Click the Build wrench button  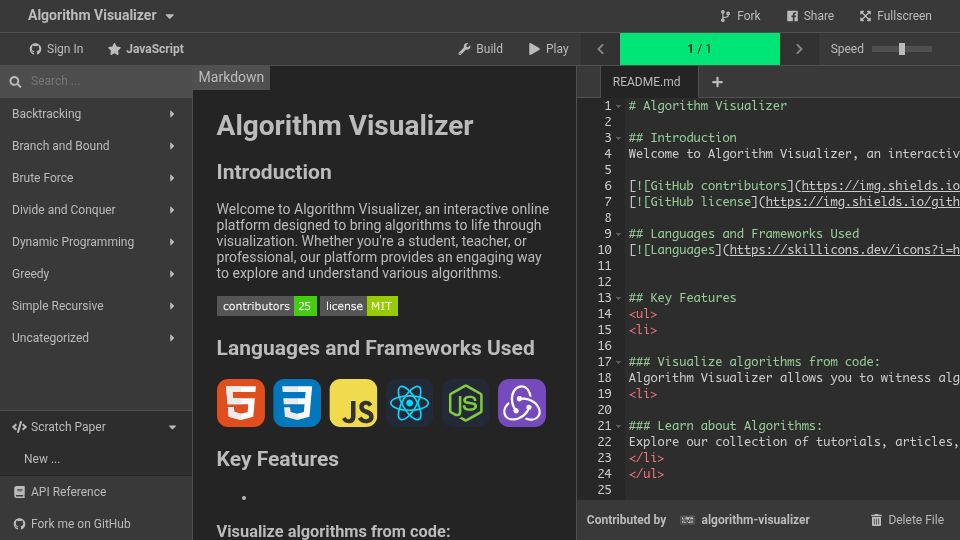(x=481, y=49)
